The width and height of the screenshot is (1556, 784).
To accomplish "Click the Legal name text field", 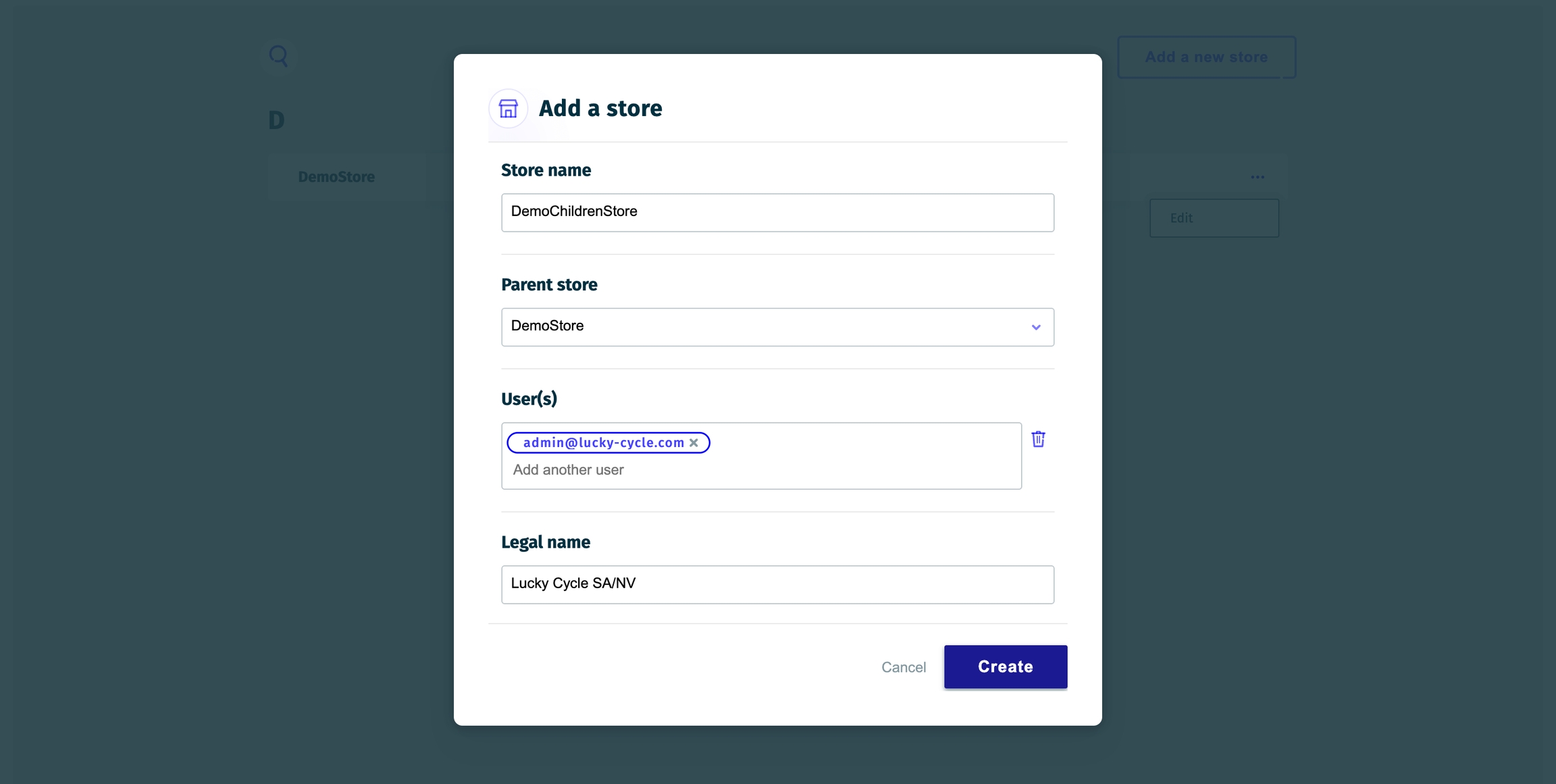I will coord(777,584).
